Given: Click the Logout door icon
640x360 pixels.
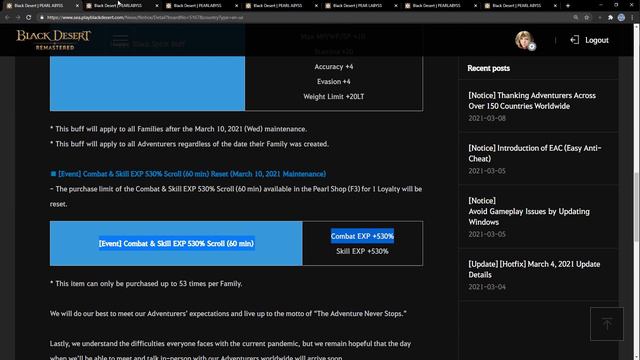Looking at the screenshot, I should [574, 40].
